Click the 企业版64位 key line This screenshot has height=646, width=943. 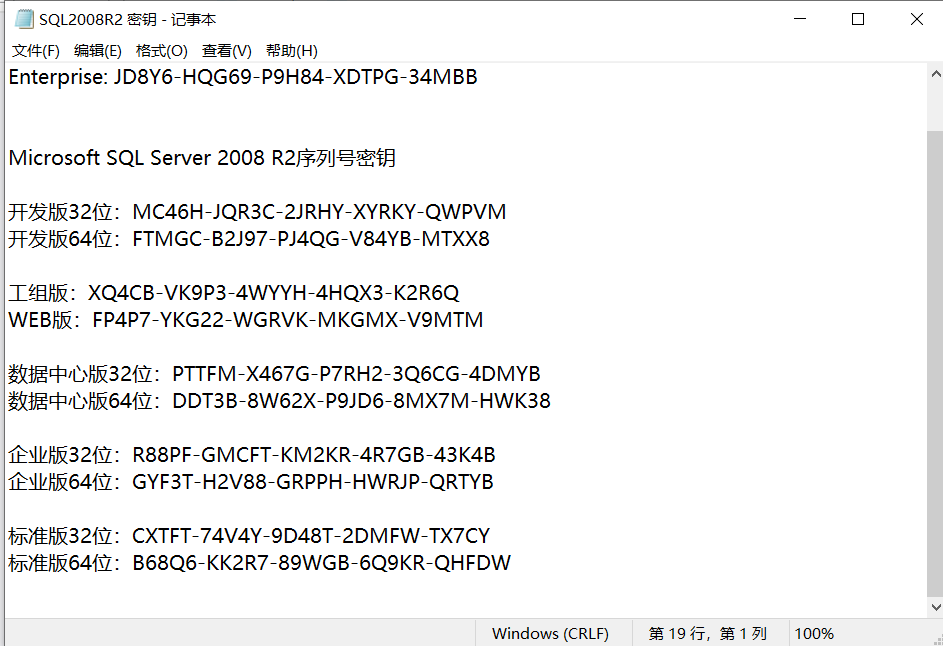(x=251, y=482)
